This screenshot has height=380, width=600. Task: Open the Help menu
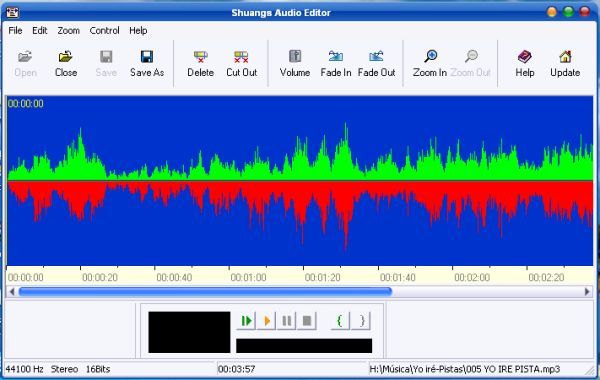(x=138, y=31)
